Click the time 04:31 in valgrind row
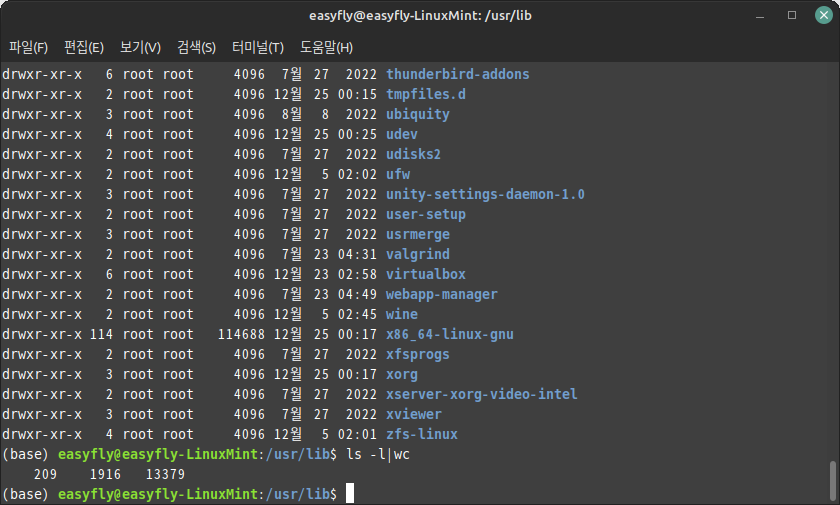Viewport: 840px width, 505px height. (357, 254)
